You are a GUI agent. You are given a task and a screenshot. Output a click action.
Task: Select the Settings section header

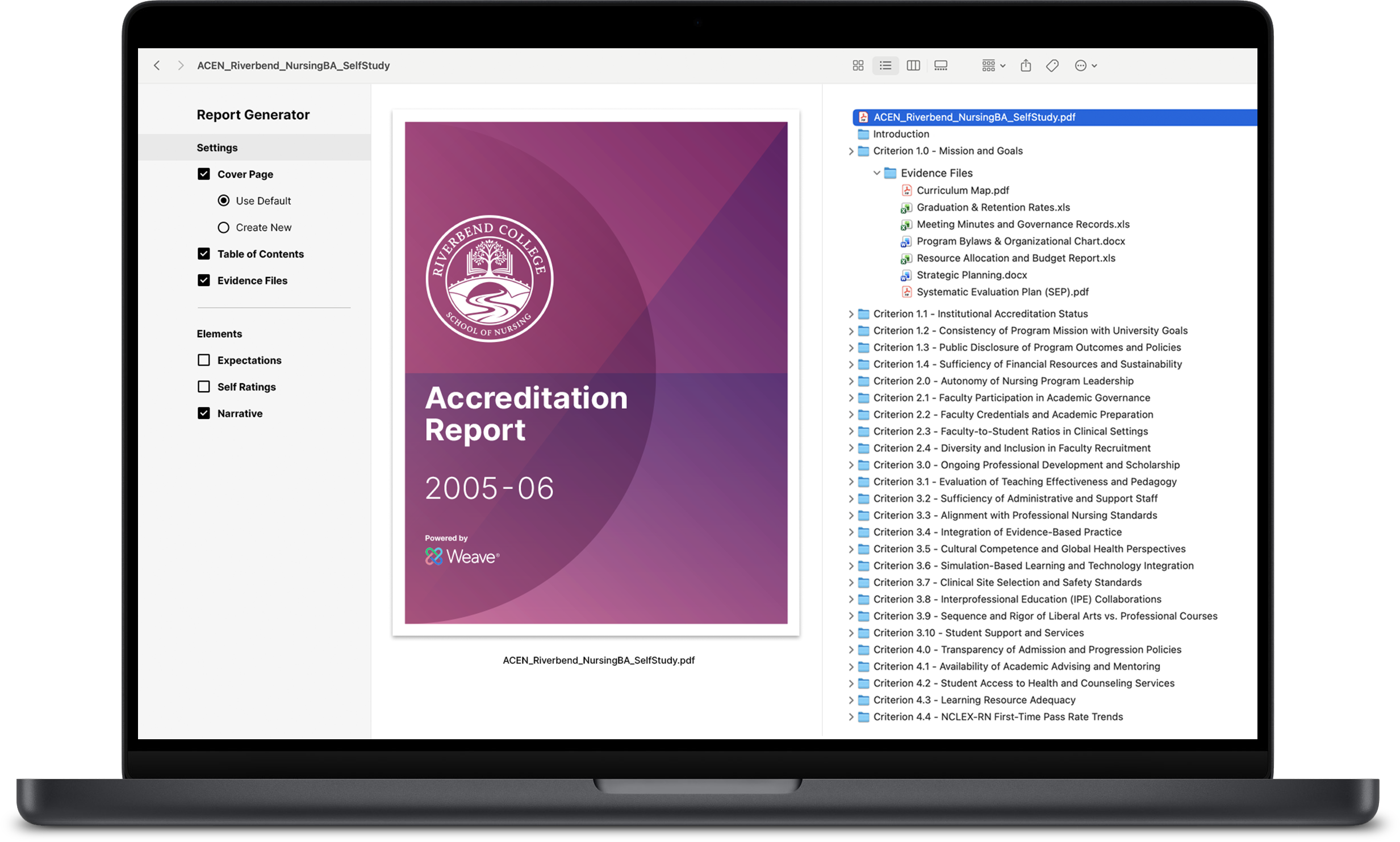217,148
